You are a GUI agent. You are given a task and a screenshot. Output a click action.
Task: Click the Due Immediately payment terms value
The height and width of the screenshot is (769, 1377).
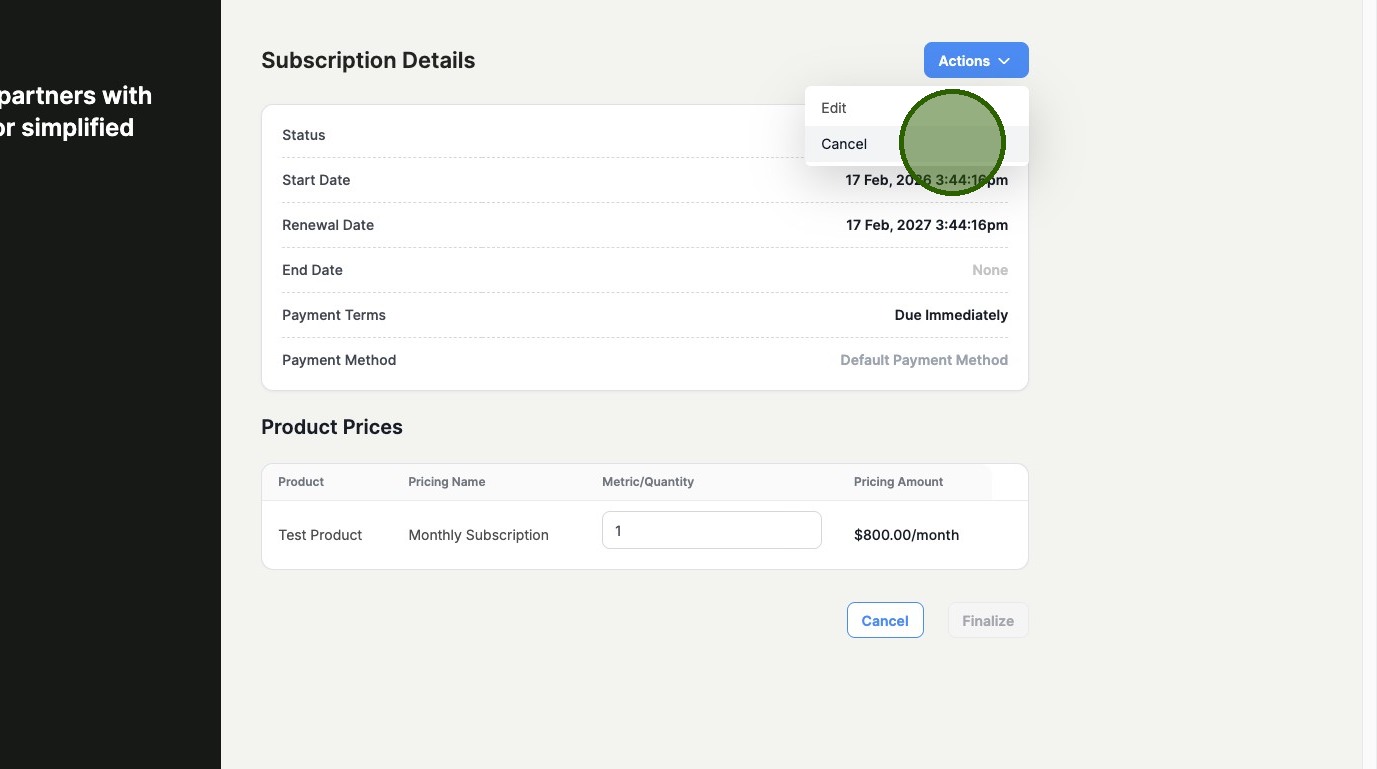(950, 315)
